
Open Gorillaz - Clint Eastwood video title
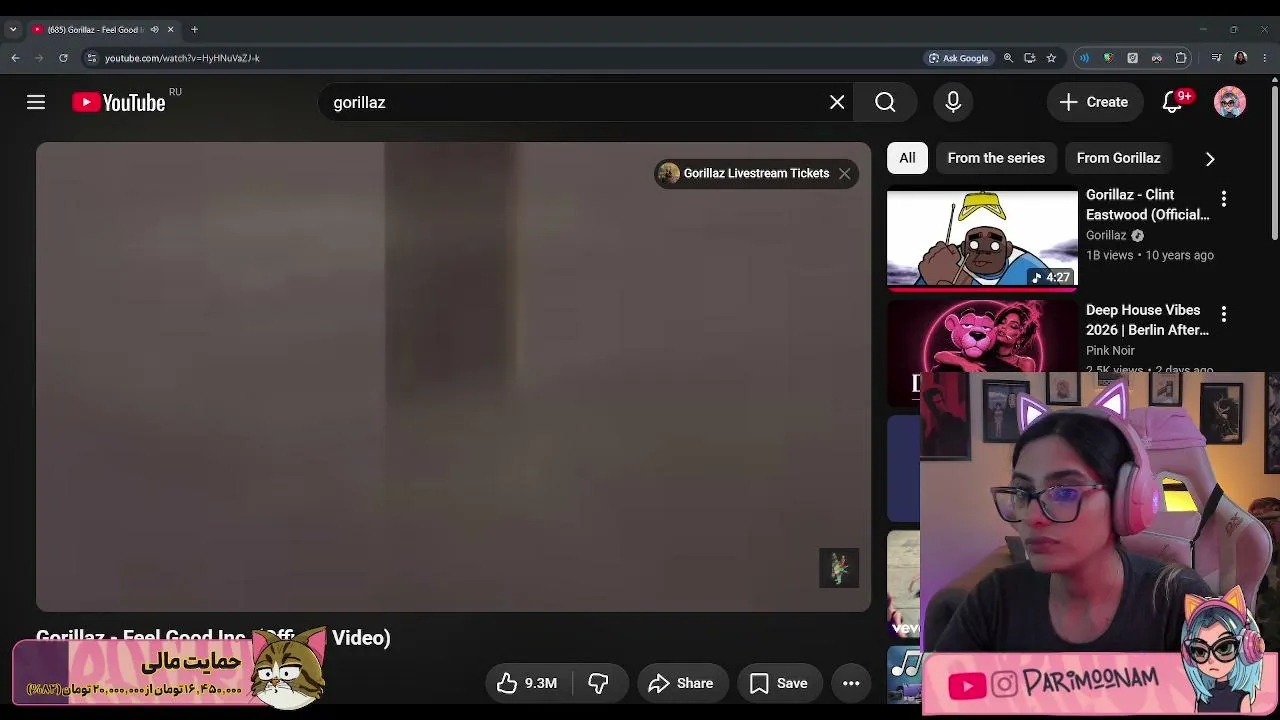pos(1147,204)
